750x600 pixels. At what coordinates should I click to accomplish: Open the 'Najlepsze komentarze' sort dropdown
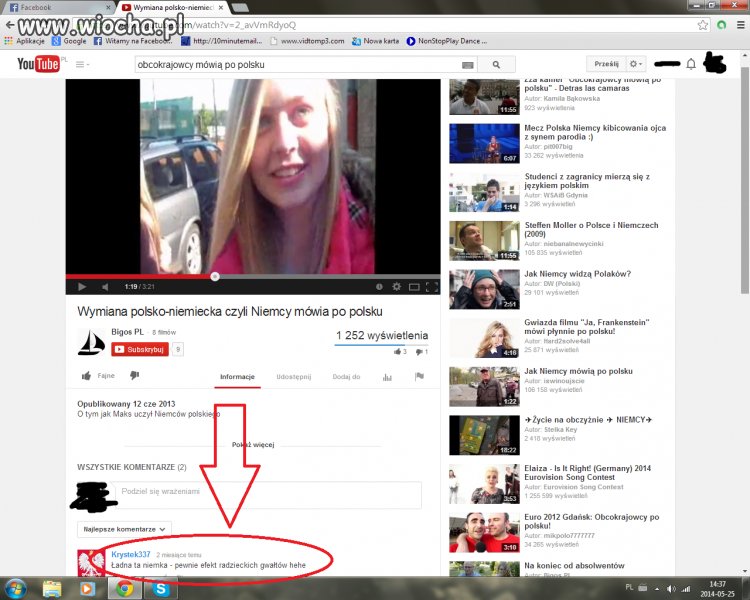point(124,529)
